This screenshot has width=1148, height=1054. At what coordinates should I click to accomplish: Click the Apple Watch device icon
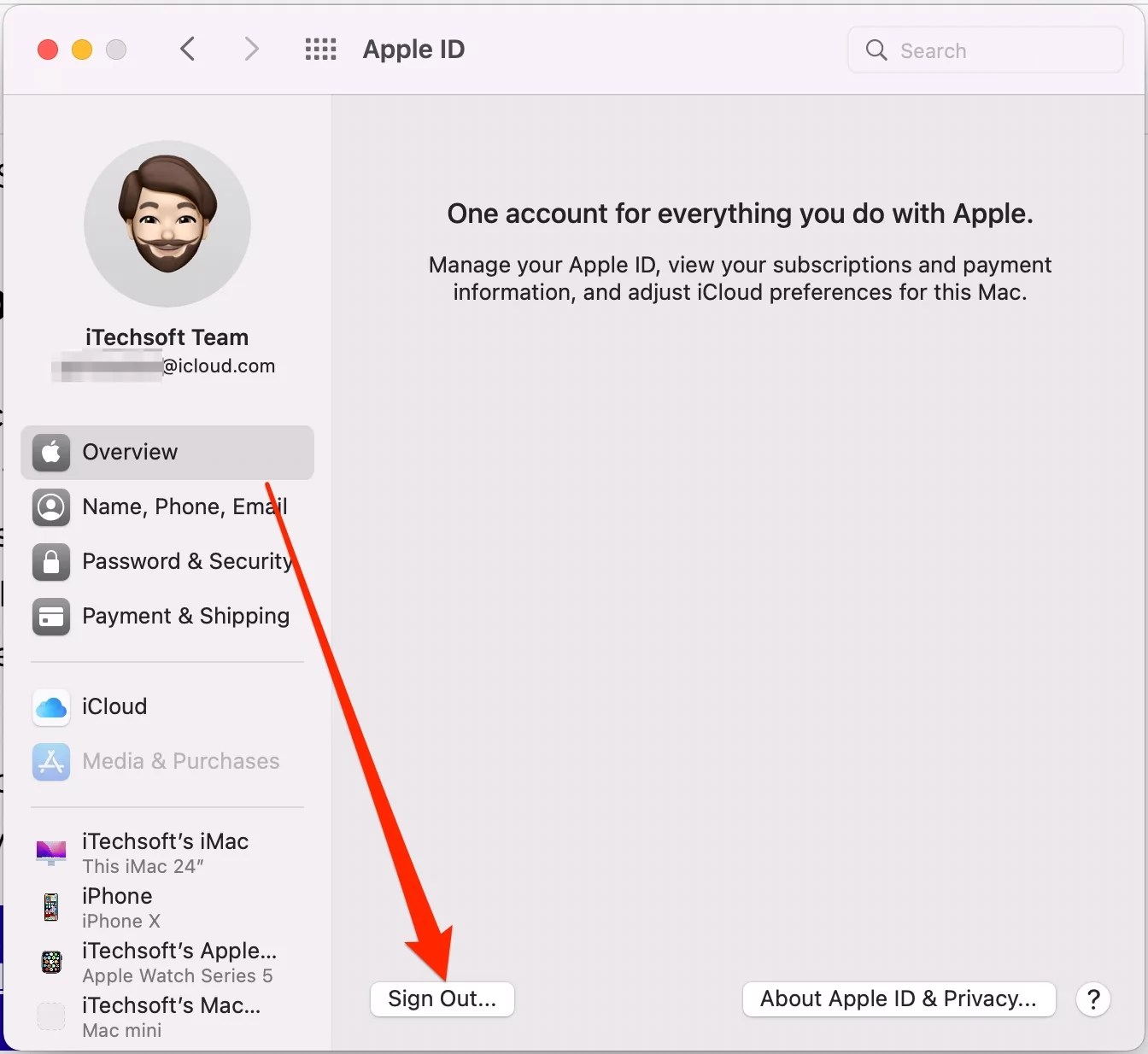tap(51, 962)
